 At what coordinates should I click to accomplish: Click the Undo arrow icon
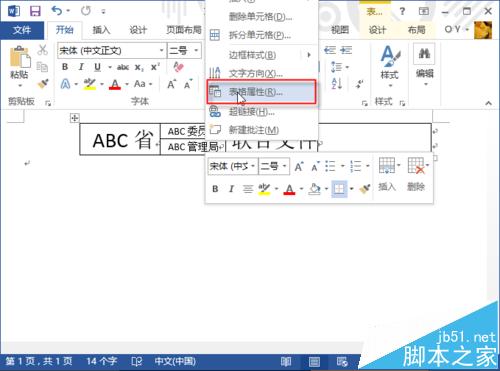point(57,11)
